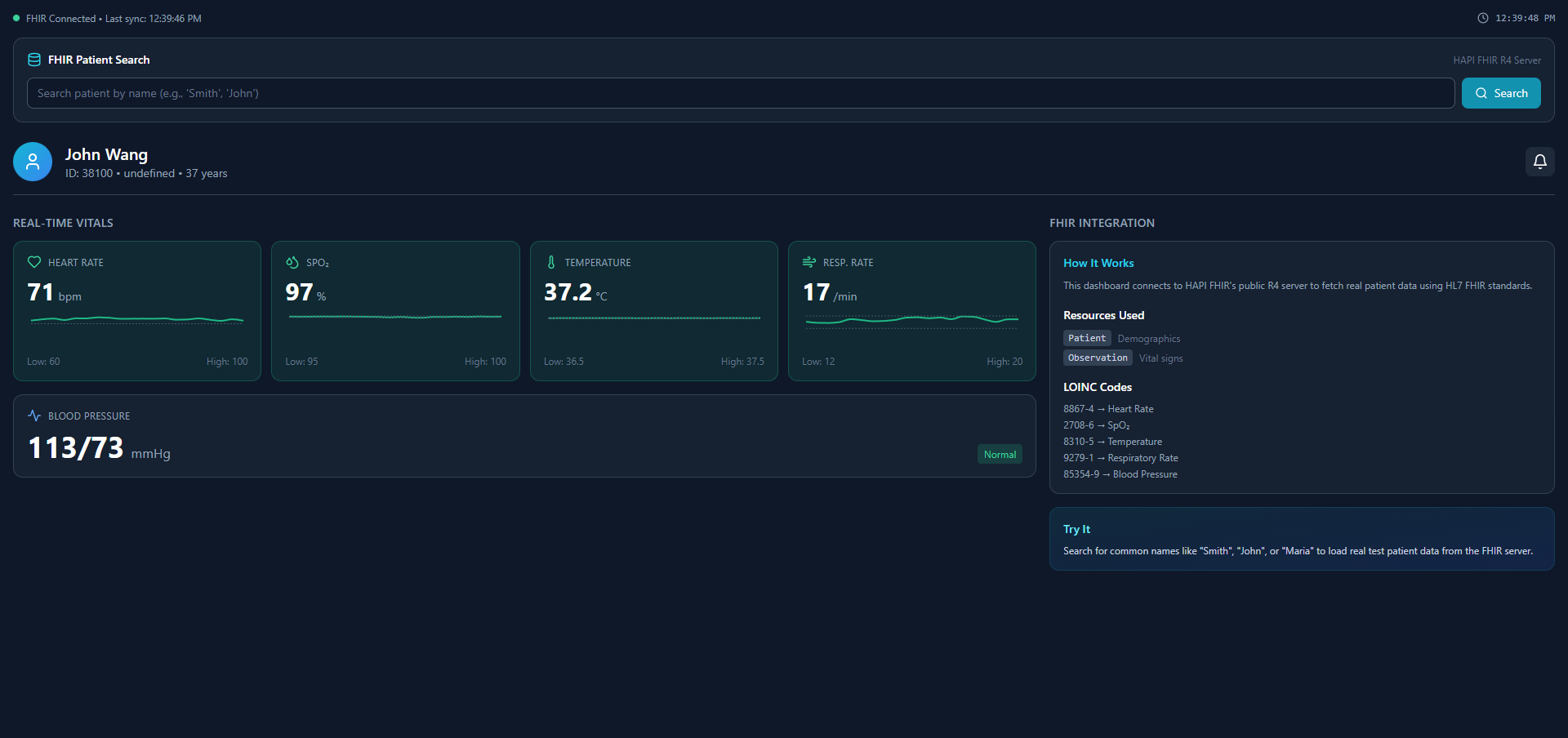Click the Patient resource badge

coord(1087,338)
